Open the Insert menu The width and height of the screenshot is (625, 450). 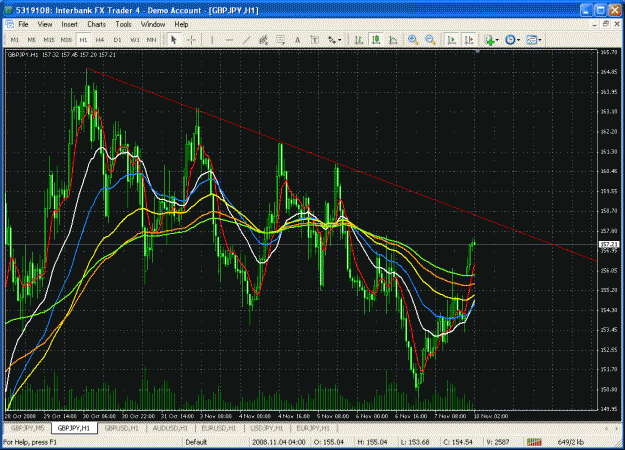pos(69,24)
